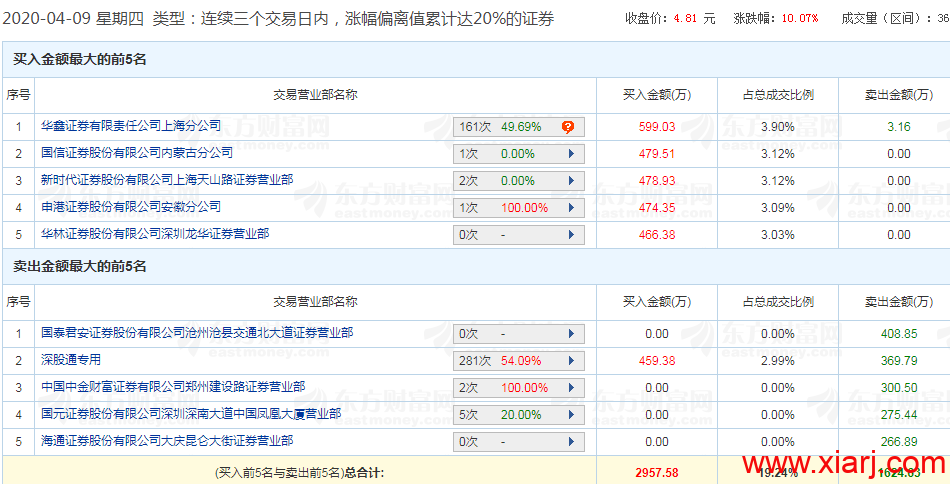
Task: Select percentage 2.99% in 深股通 row
Action: pos(778,361)
